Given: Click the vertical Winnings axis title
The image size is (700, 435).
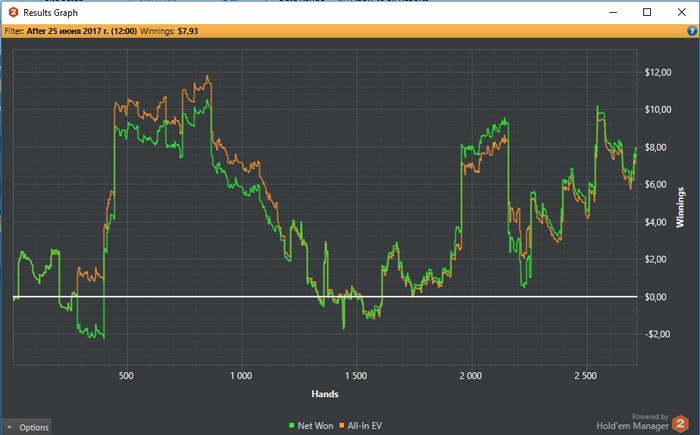Looking at the screenshot, I should pos(680,208).
